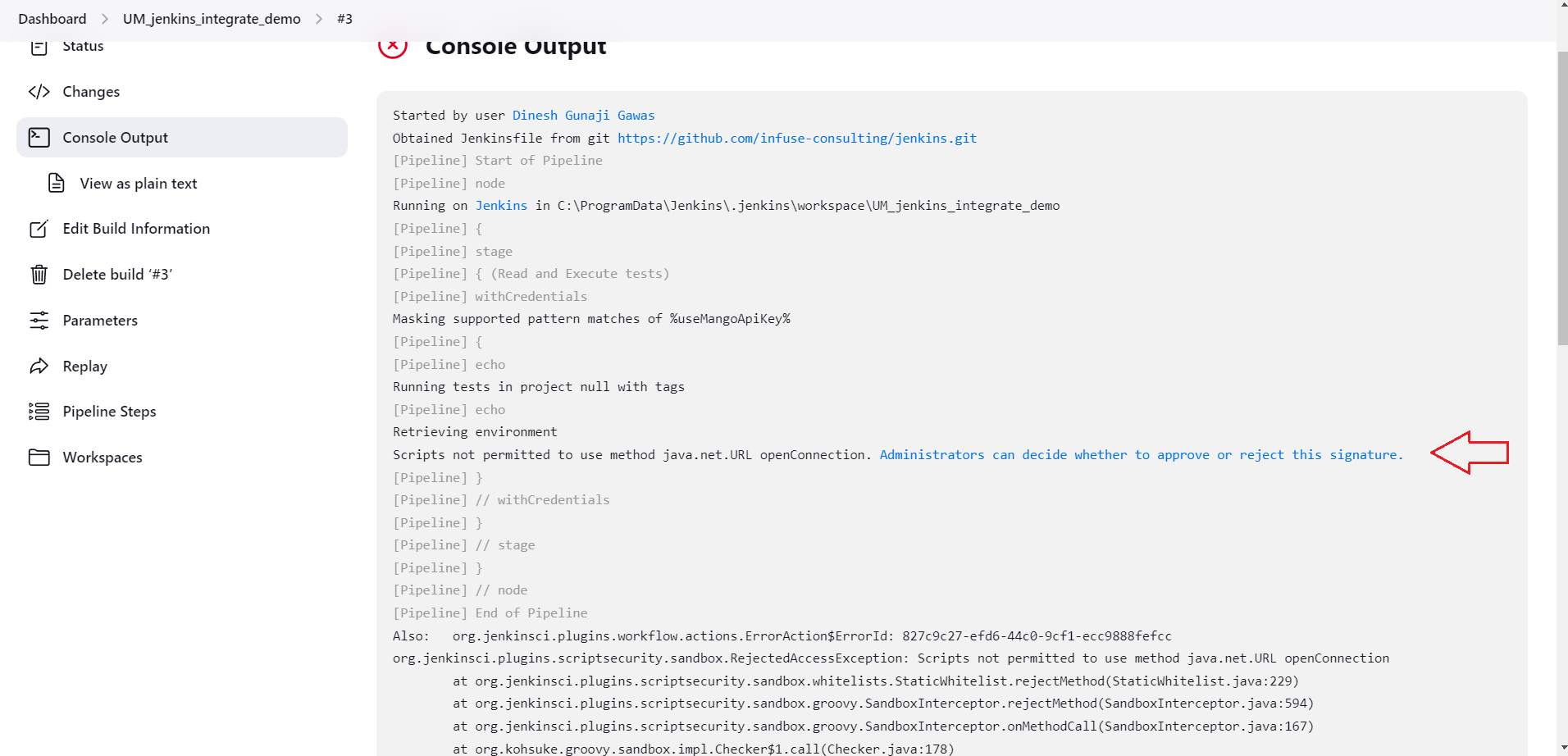Click '[Pipeline] Start of Pipeline' line
The height and width of the screenshot is (756, 1568).
[x=498, y=161]
